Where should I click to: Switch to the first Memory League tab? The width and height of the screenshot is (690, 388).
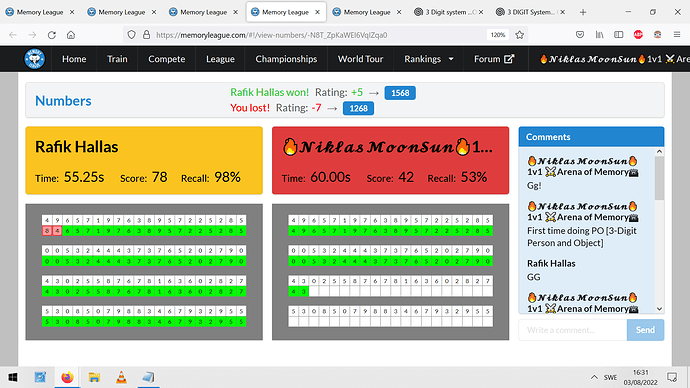40,12
